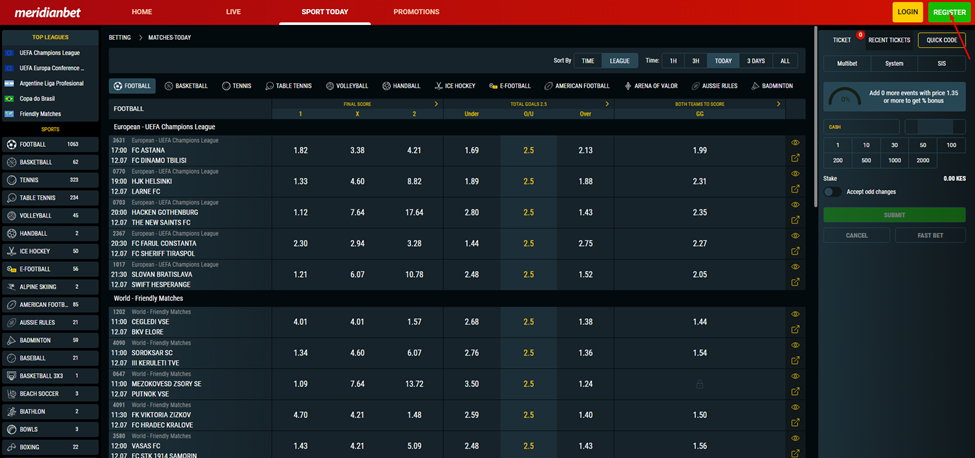The height and width of the screenshot is (458, 975).
Task: Click the basketball icon in sports sidebar
Action: (11, 162)
